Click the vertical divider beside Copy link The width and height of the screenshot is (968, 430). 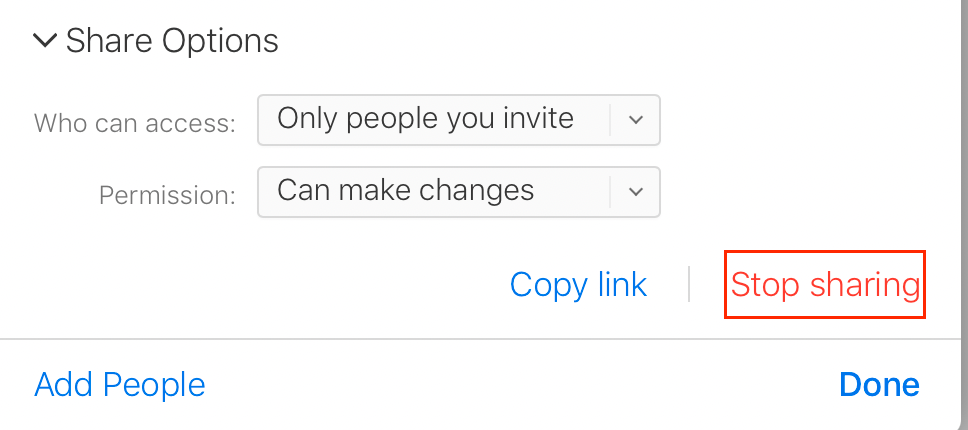coord(689,285)
